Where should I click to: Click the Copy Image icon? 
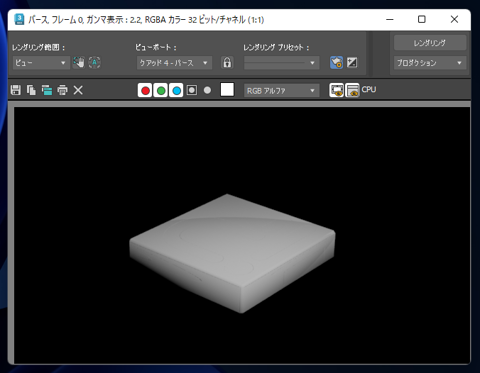tap(31, 90)
